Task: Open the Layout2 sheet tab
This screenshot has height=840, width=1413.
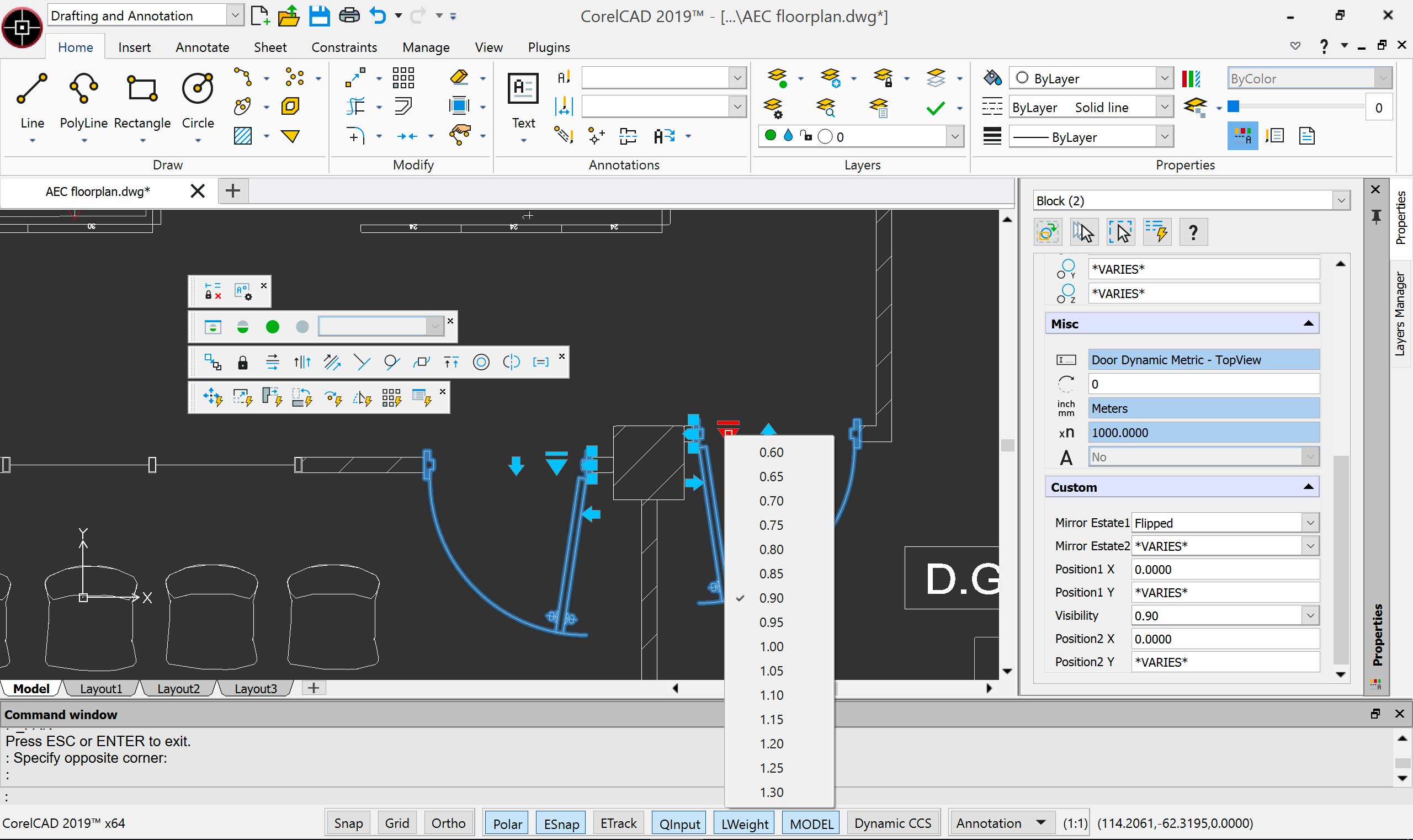Action: tap(178, 688)
